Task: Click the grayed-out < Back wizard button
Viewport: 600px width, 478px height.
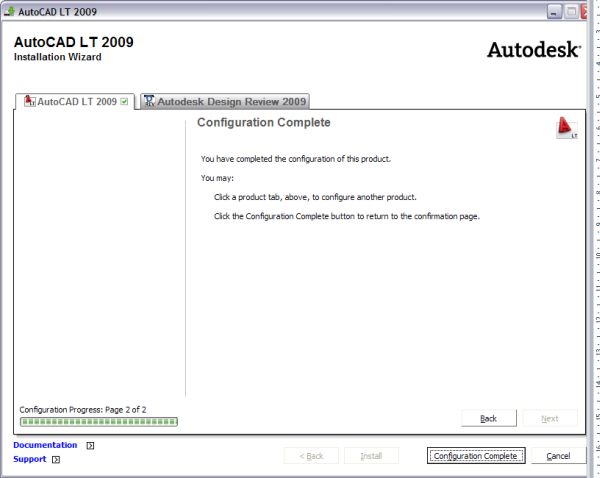Action: pyautogui.click(x=311, y=456)
